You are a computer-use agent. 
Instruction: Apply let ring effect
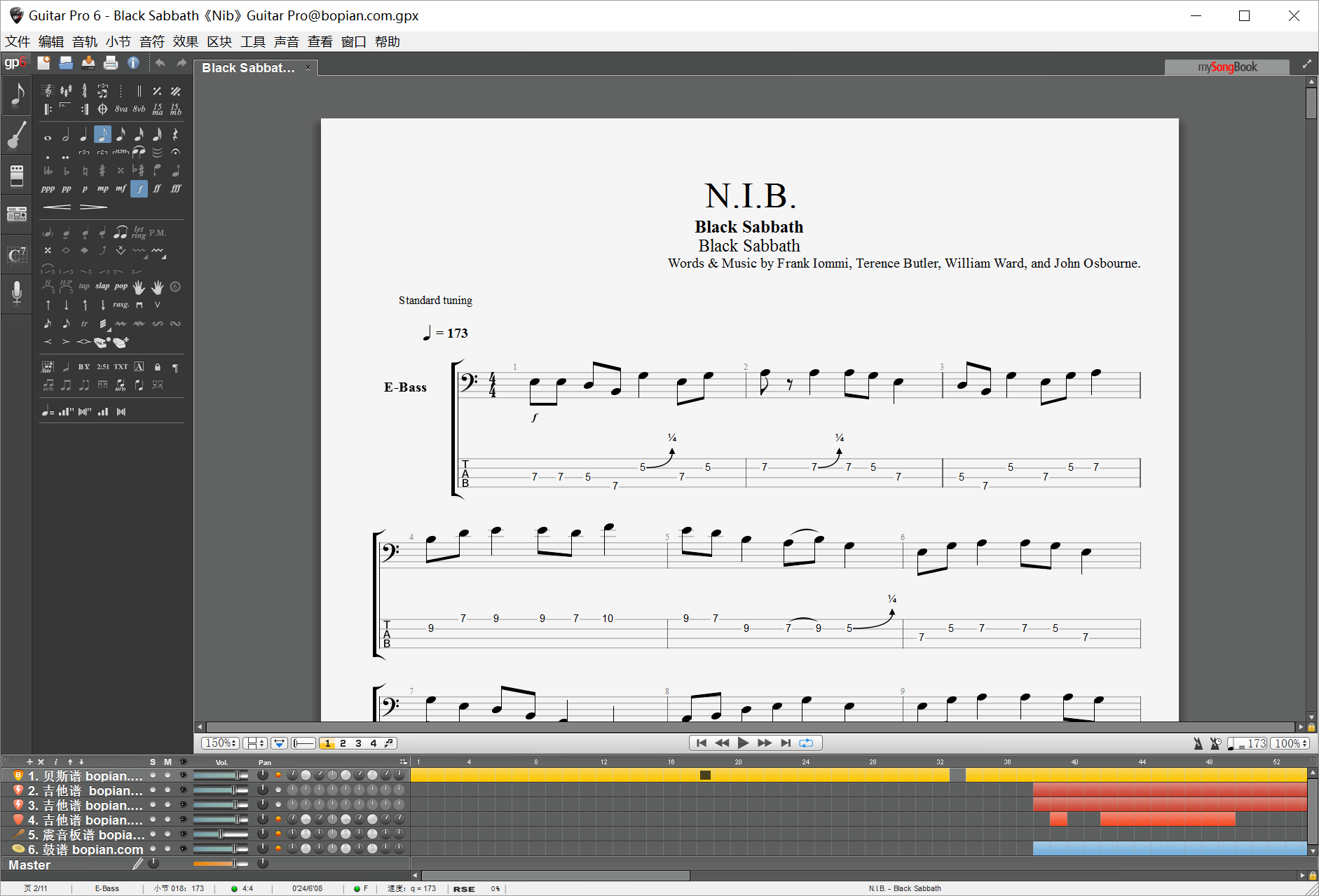click(x=139, y=233)
